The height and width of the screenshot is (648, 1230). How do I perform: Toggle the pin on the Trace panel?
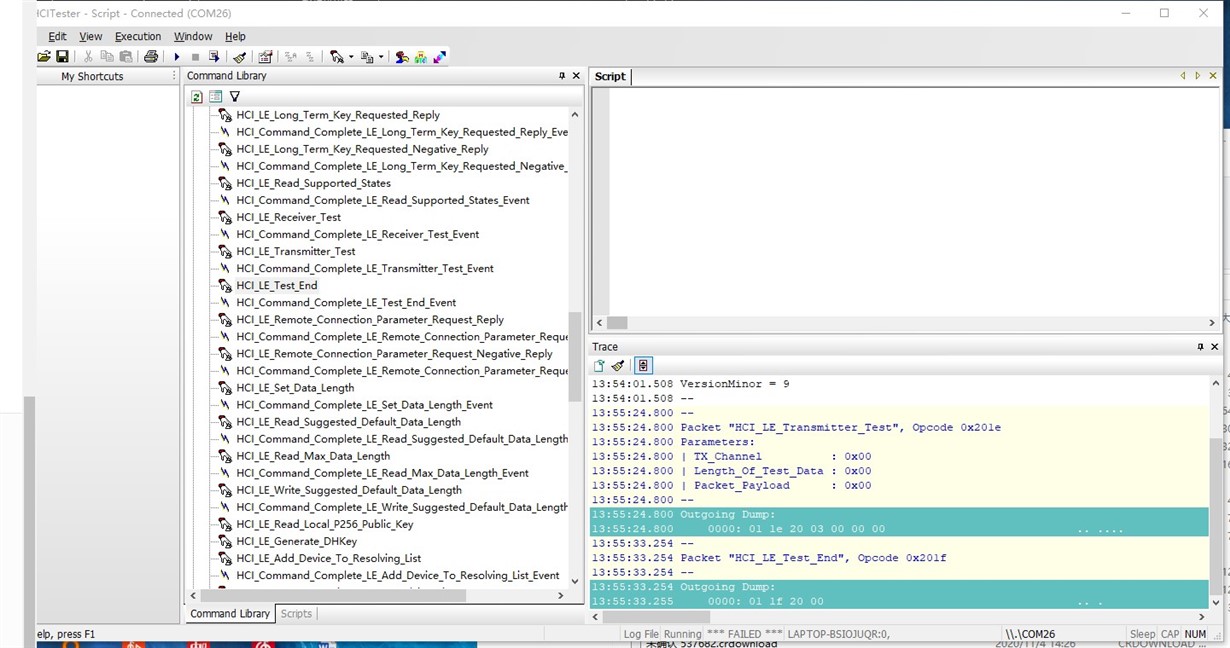pos(1201,347)
